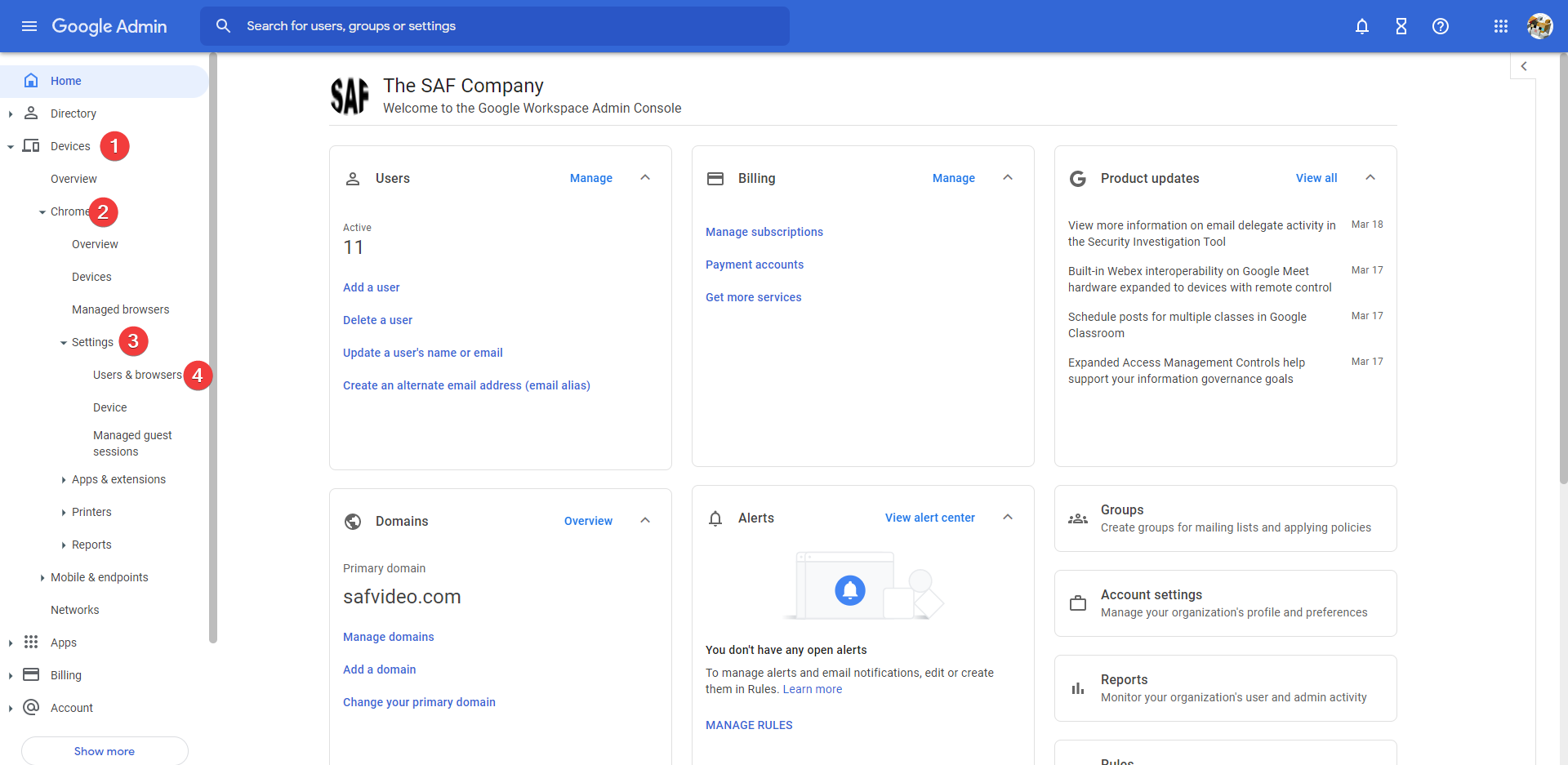Click the Domains globe icon

click(x=353, y=521)
